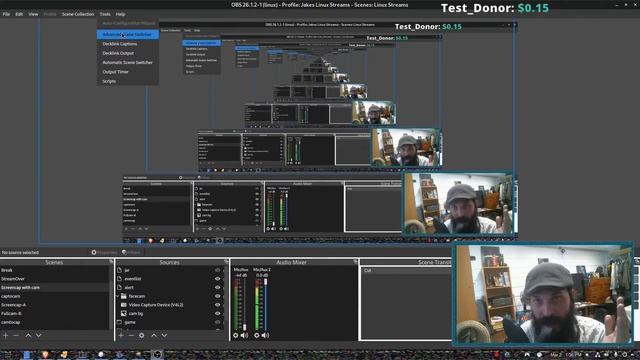Move the selected scene down in Scenes
Screen dimensions: 640x360
click(38, 336)
